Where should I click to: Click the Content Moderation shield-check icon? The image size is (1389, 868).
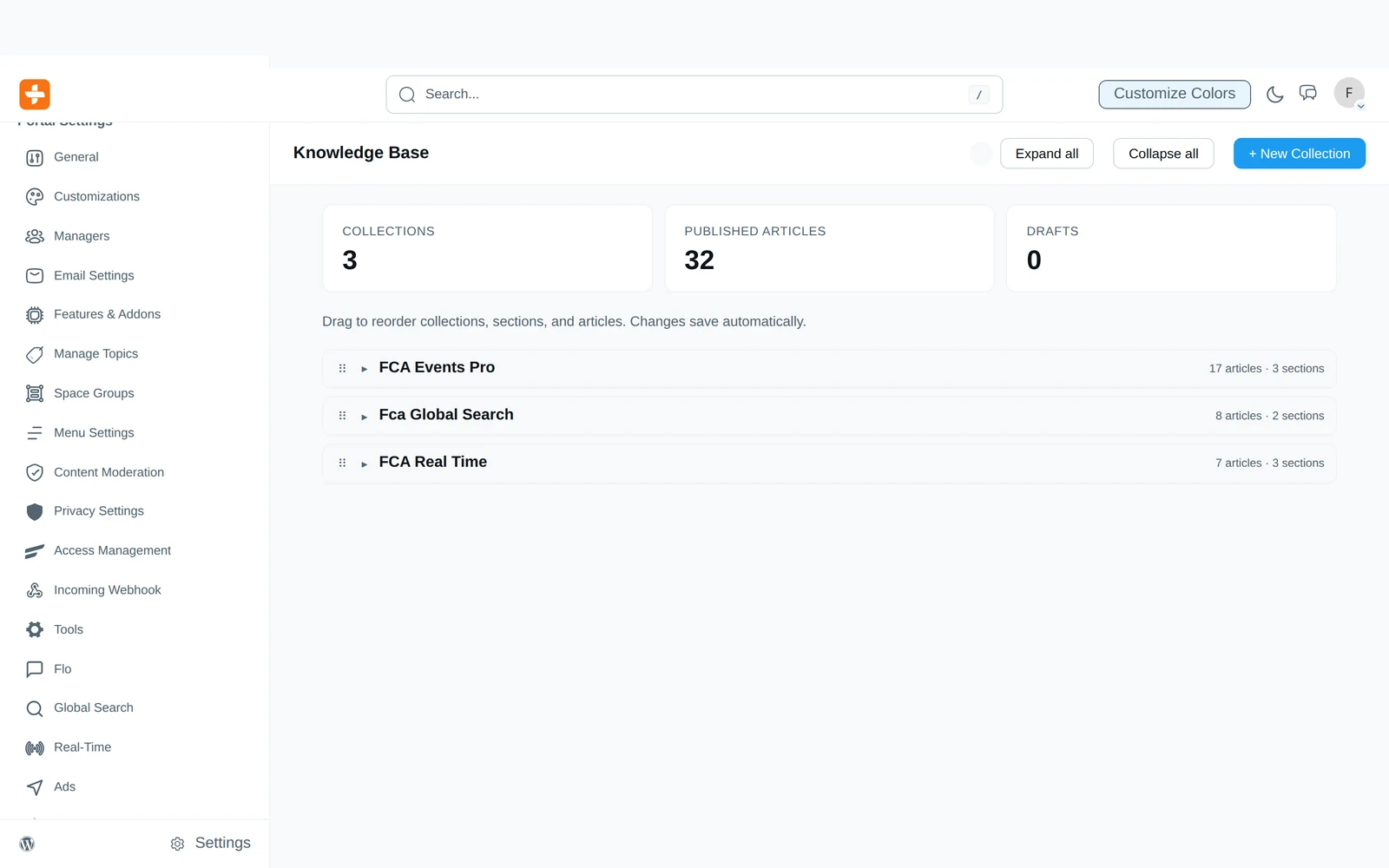click(35, 473)
